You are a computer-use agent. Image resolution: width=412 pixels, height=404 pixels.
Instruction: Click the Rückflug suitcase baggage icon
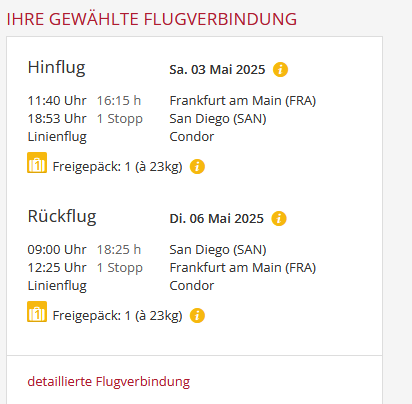click(x=37, y=312)
